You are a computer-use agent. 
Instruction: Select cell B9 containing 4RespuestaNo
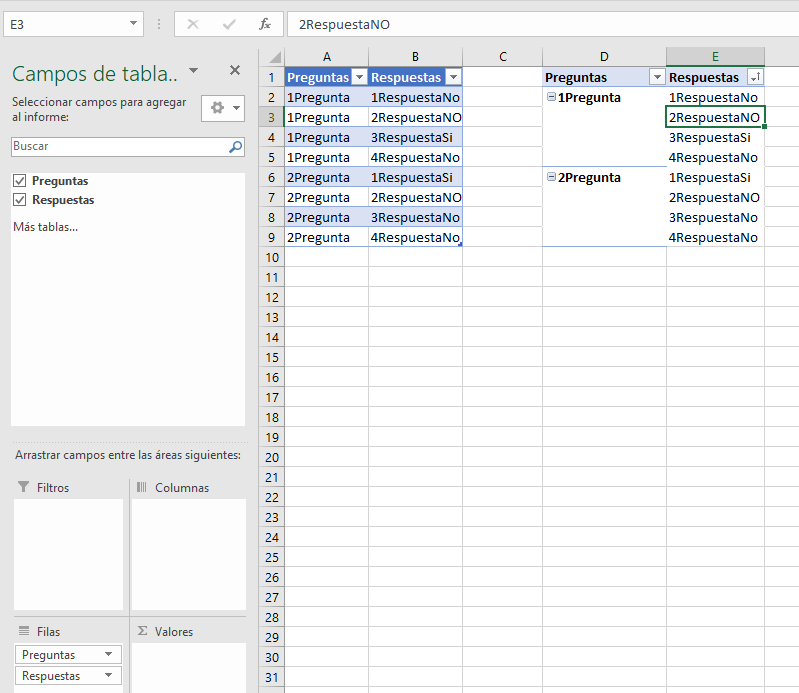pos(415,237)
